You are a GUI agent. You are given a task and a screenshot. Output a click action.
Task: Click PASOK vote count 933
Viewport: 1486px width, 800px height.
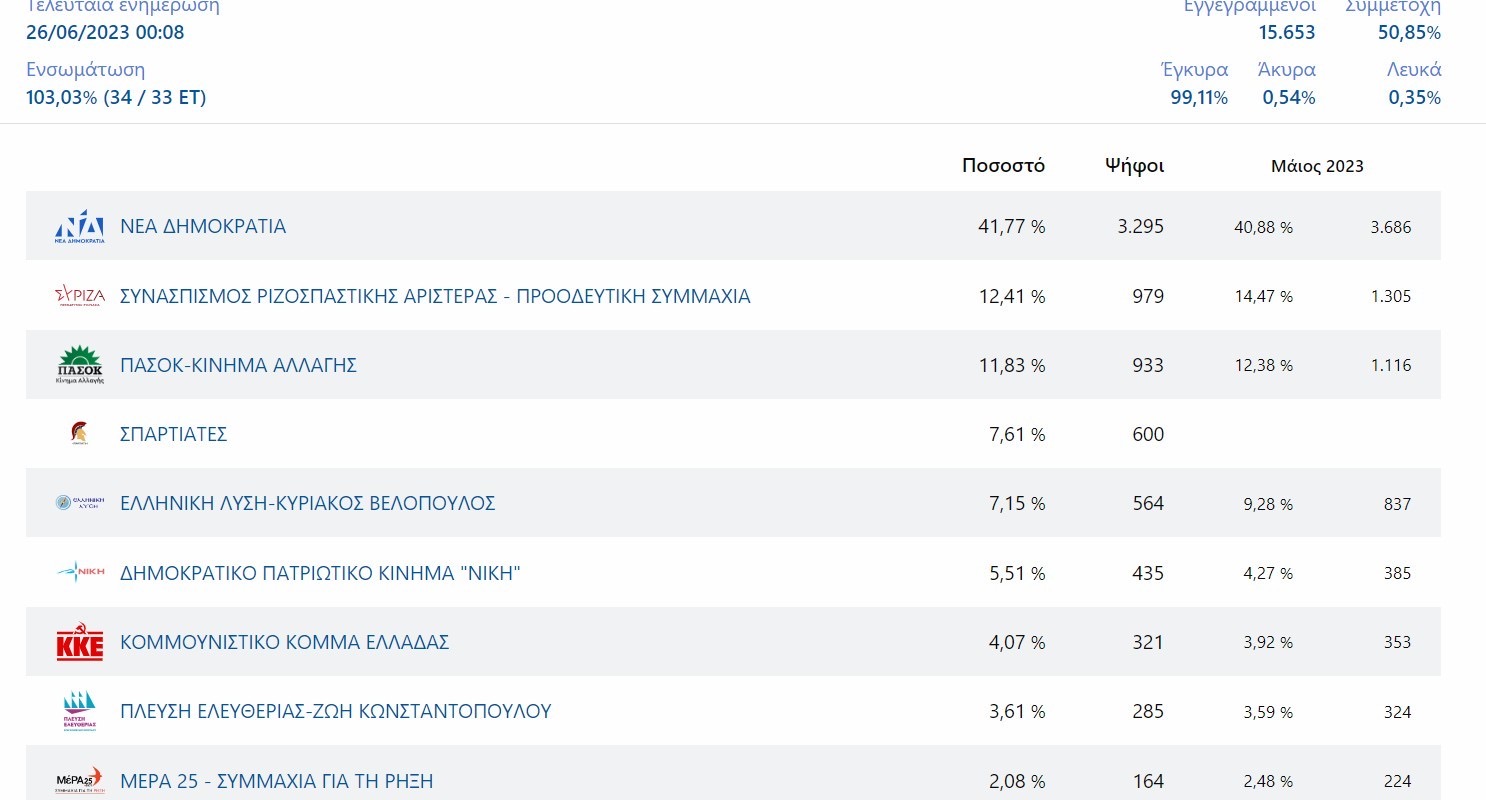click(x=1148, y=365)
